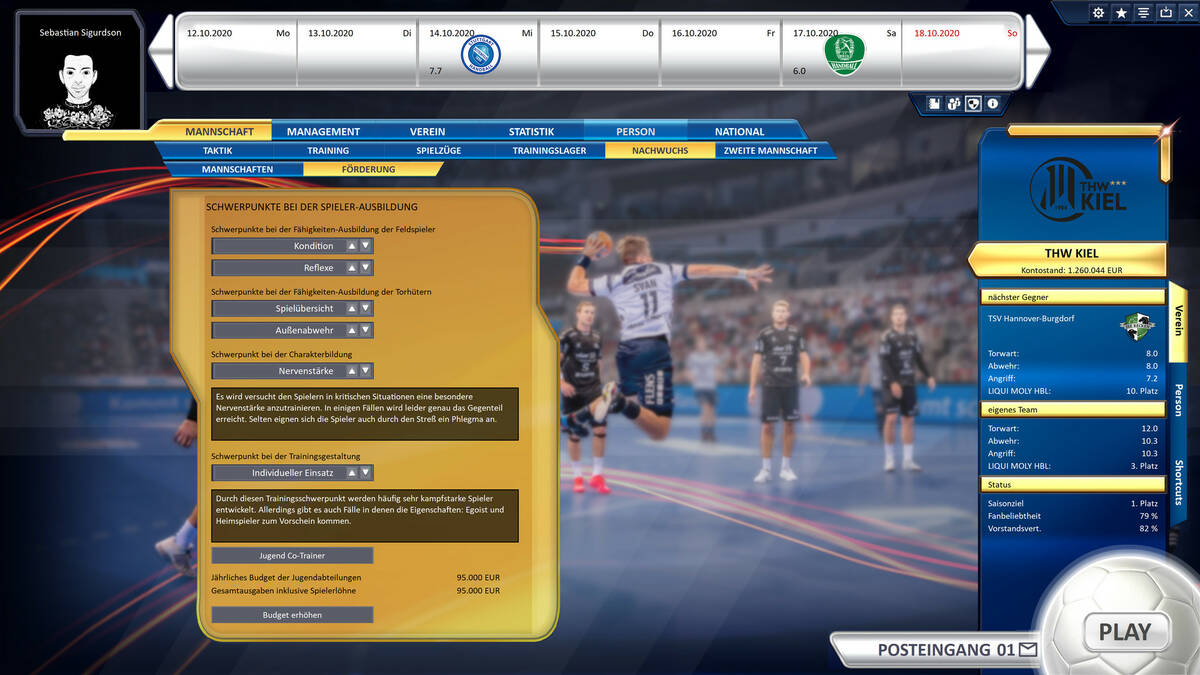This screenshot has height=675, width=1200.
Task: Step Reflexe selector up
Action: pyautogui.click(x=352, y=268)
